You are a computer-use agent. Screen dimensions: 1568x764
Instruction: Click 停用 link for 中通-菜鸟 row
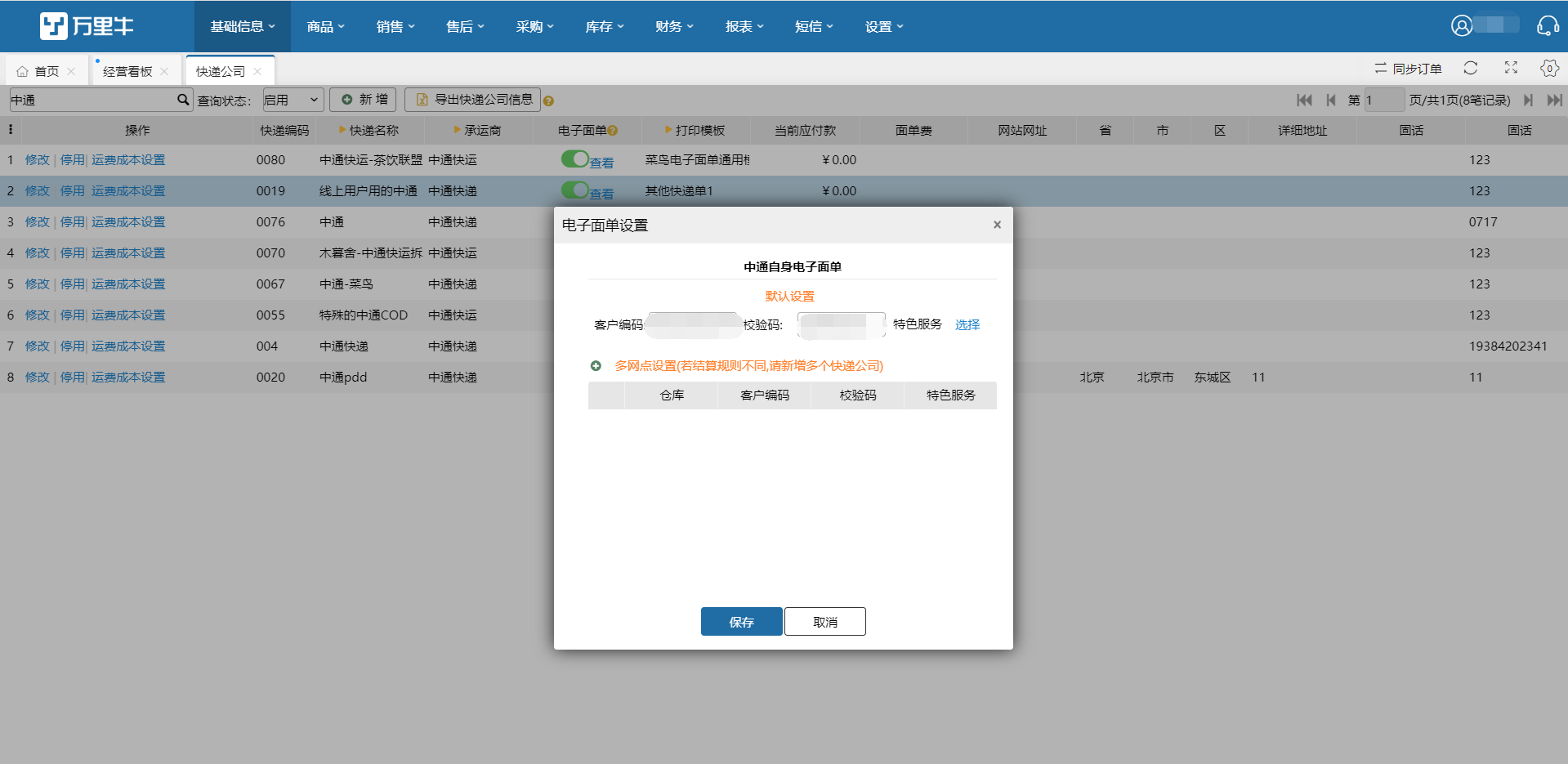[72, 284]
